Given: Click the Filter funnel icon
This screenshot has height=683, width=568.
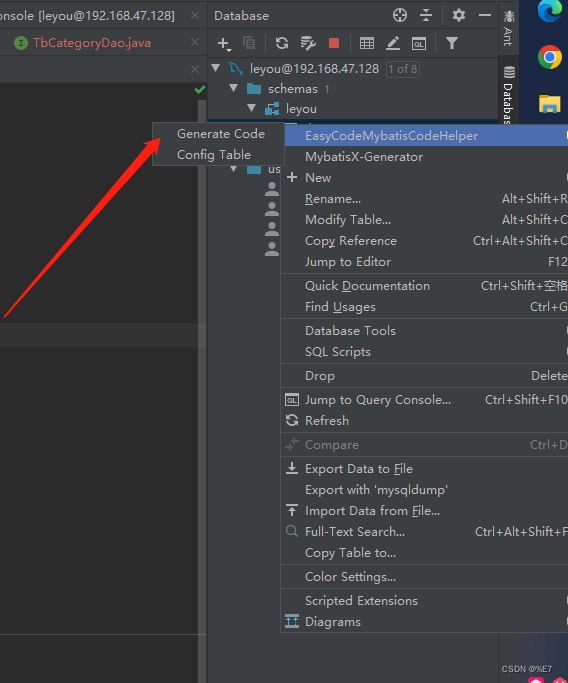Looking at the screenshot, I should click(x=452, y=43).
